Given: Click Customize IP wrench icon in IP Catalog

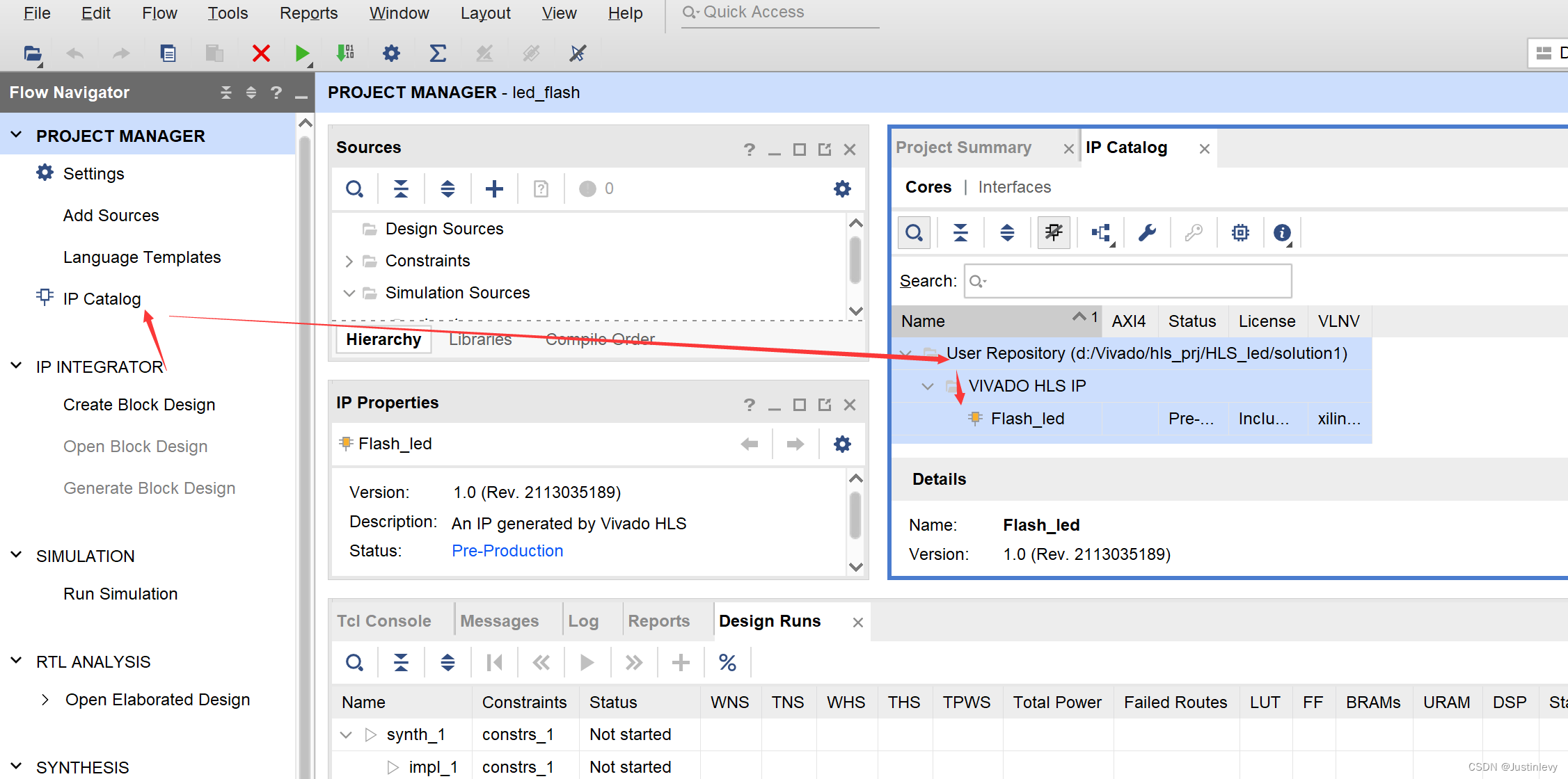Looking at the screenshot, I should [x=1147, y=232].
